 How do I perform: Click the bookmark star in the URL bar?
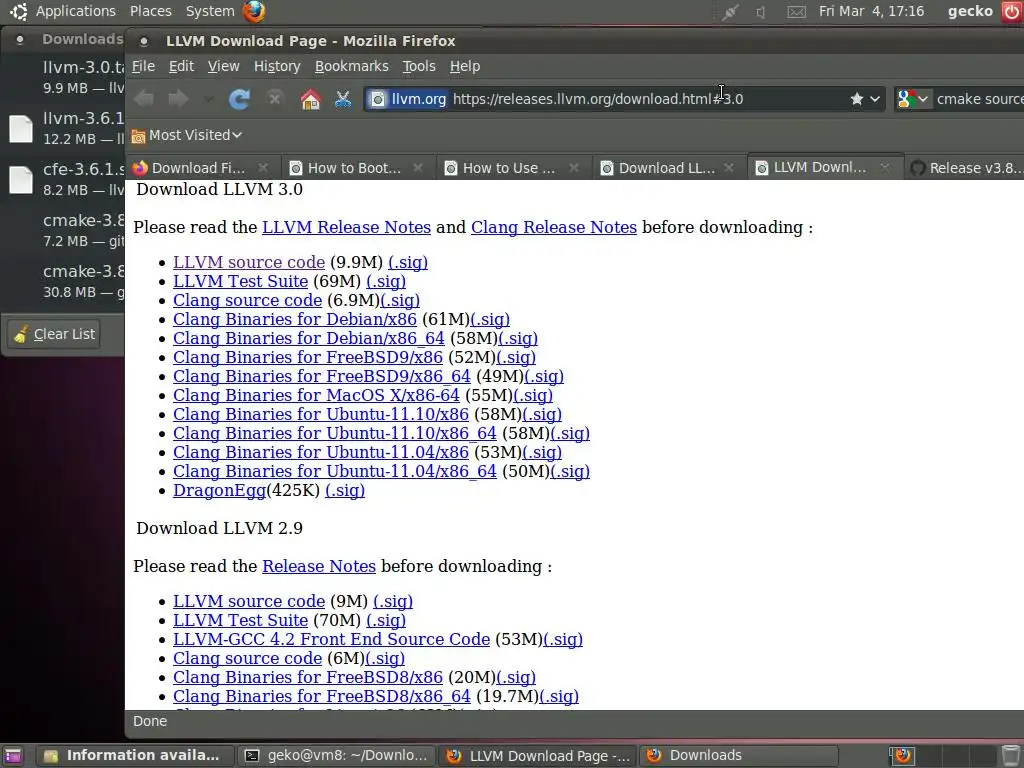pyautogui.click(x=857, y=99)
